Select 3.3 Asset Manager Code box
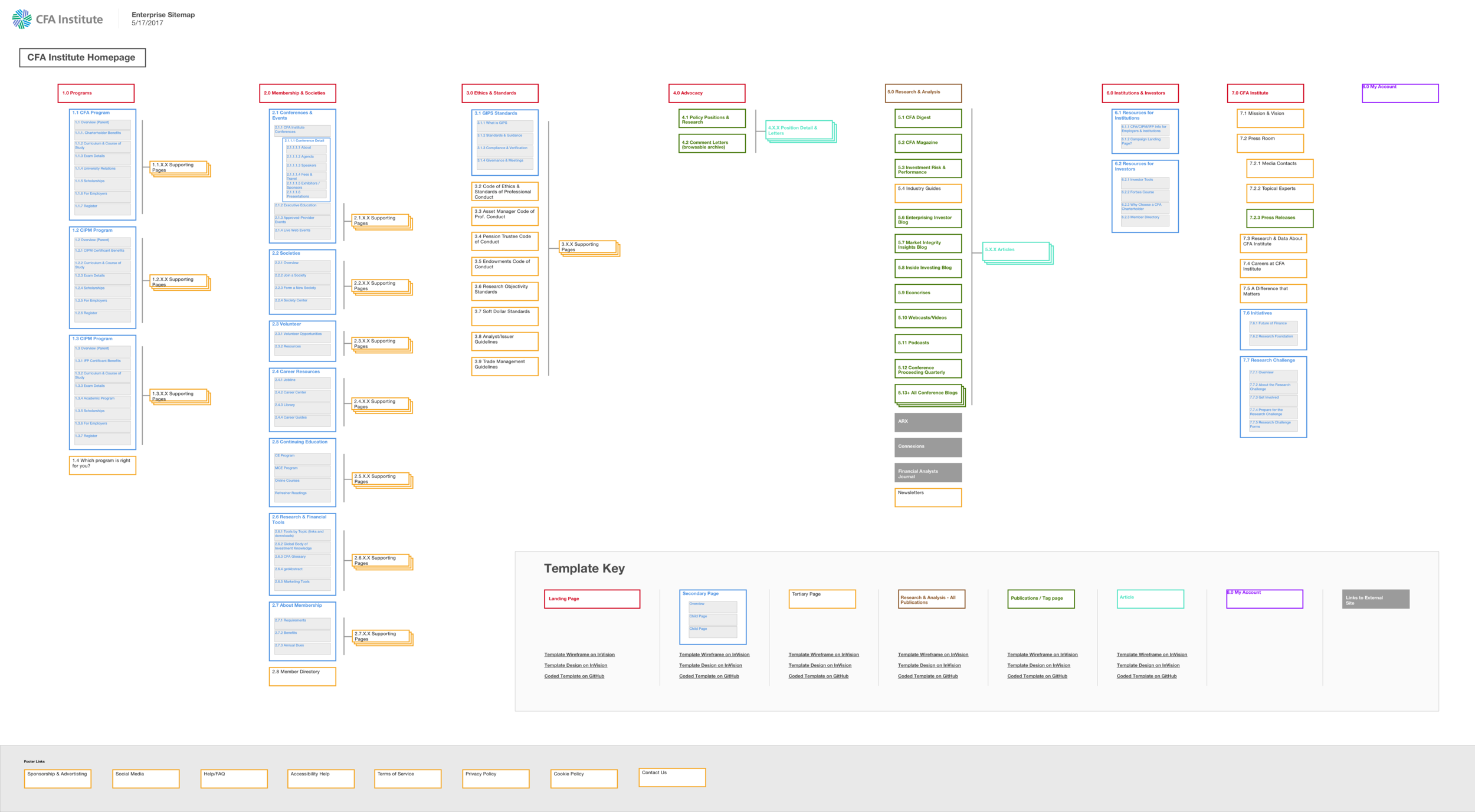 pyautogui.click(x=505, y=216)
